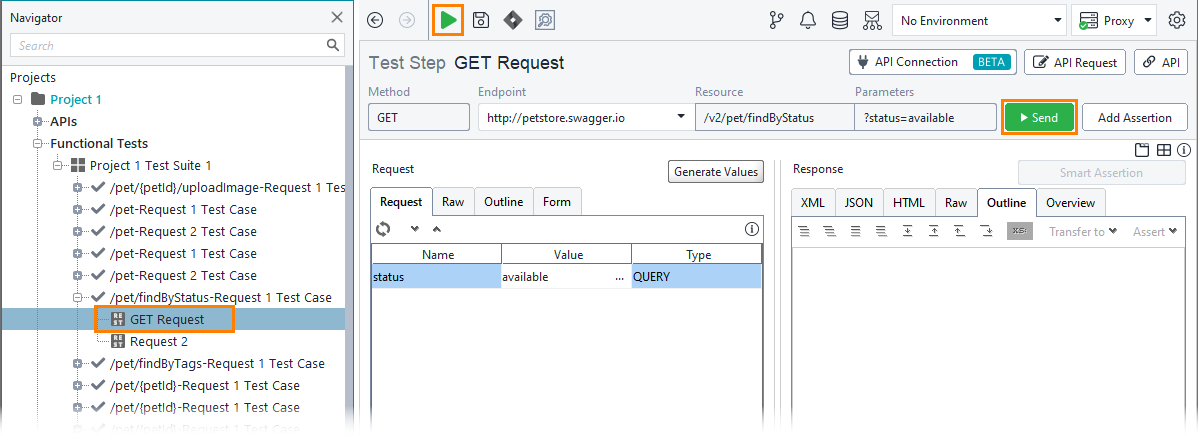Open the Assert dropdown
The width and height of the screenshot is (1198, 436).
pyautogui.click(x=1154, y=231)
